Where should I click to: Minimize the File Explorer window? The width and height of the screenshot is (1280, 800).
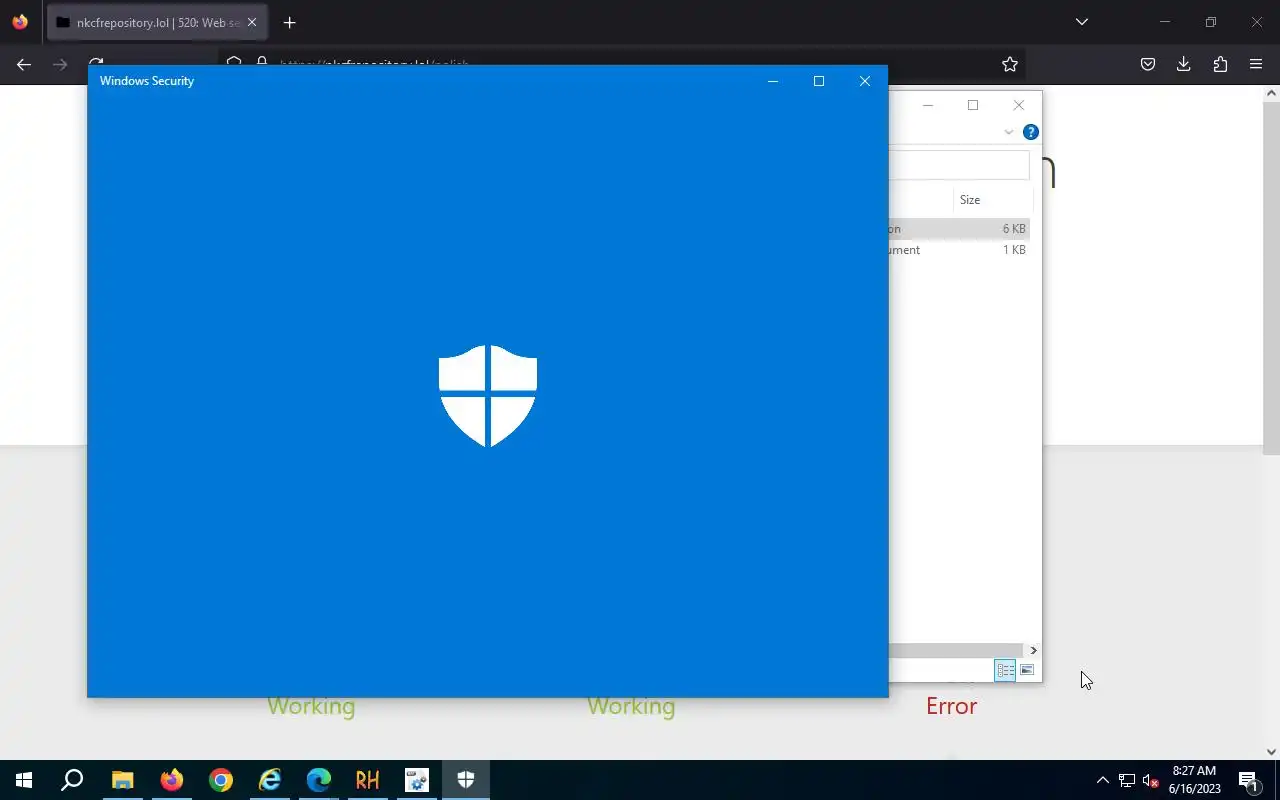click(928, 105)
